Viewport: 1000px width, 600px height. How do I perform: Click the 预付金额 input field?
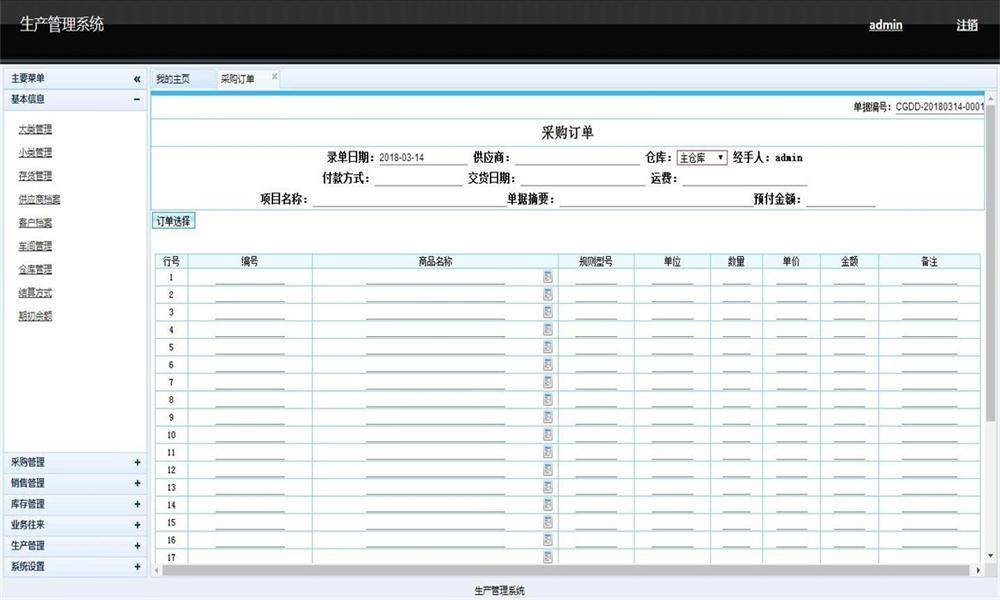point(841,200)
